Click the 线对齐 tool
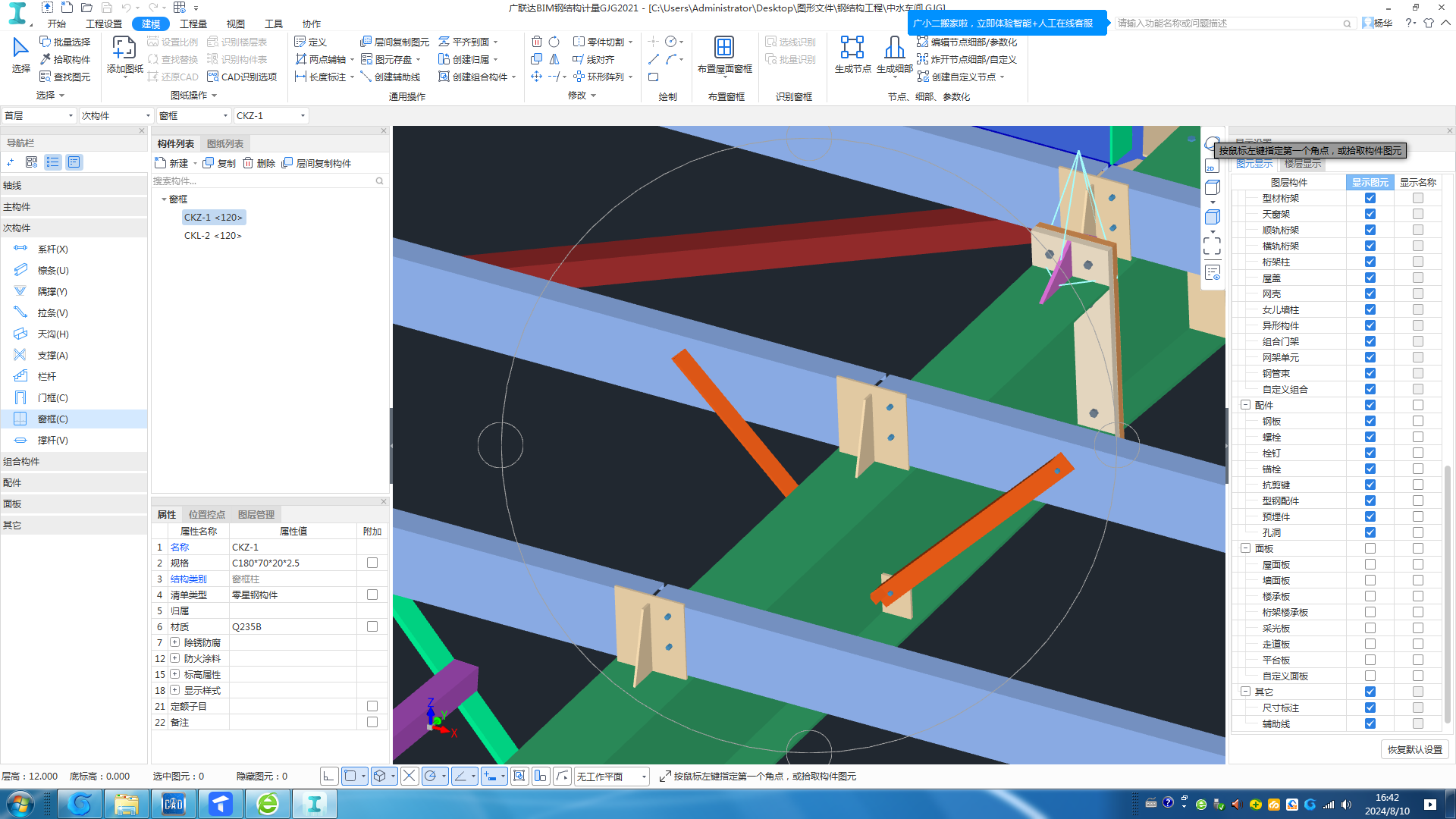Screen dimensions: 1456x819 tap(593, 59)
